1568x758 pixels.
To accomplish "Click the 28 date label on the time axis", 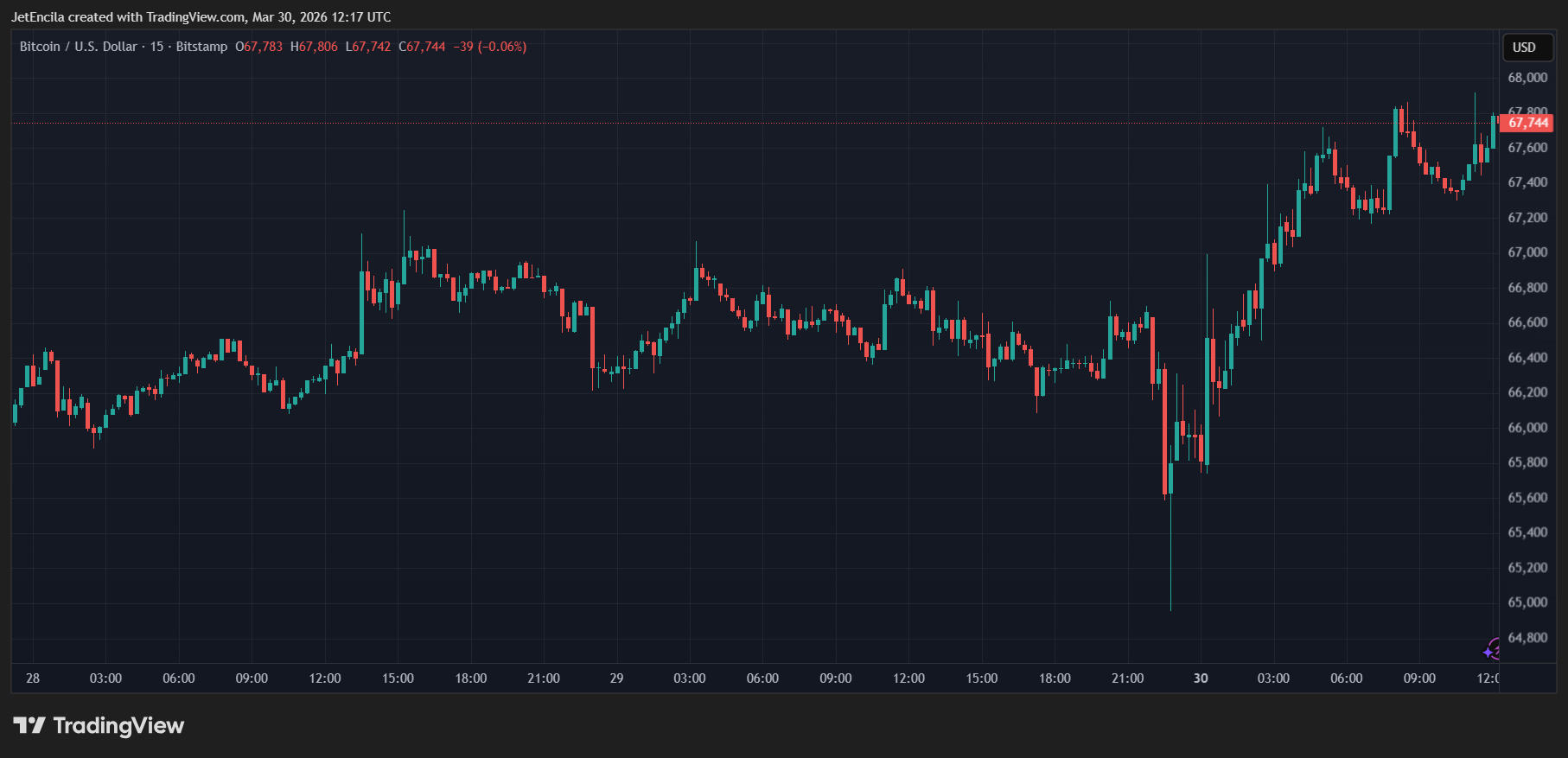I will pos(33,678).
